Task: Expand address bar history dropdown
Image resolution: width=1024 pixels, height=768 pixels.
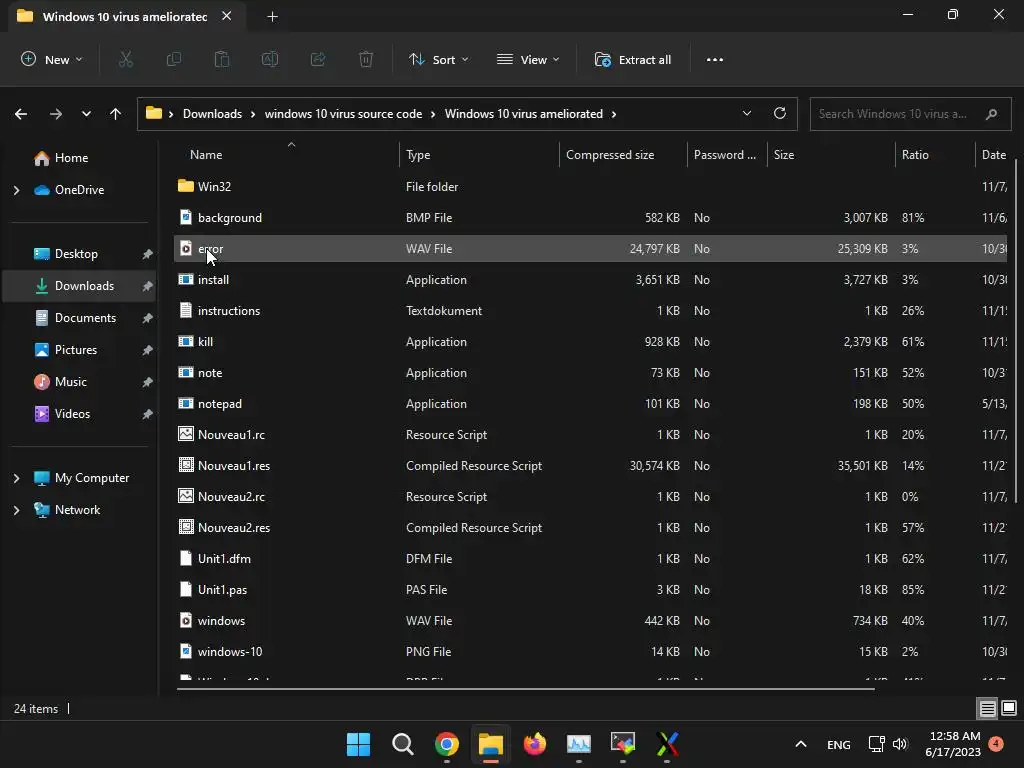Action: click(x=746, y=113)
